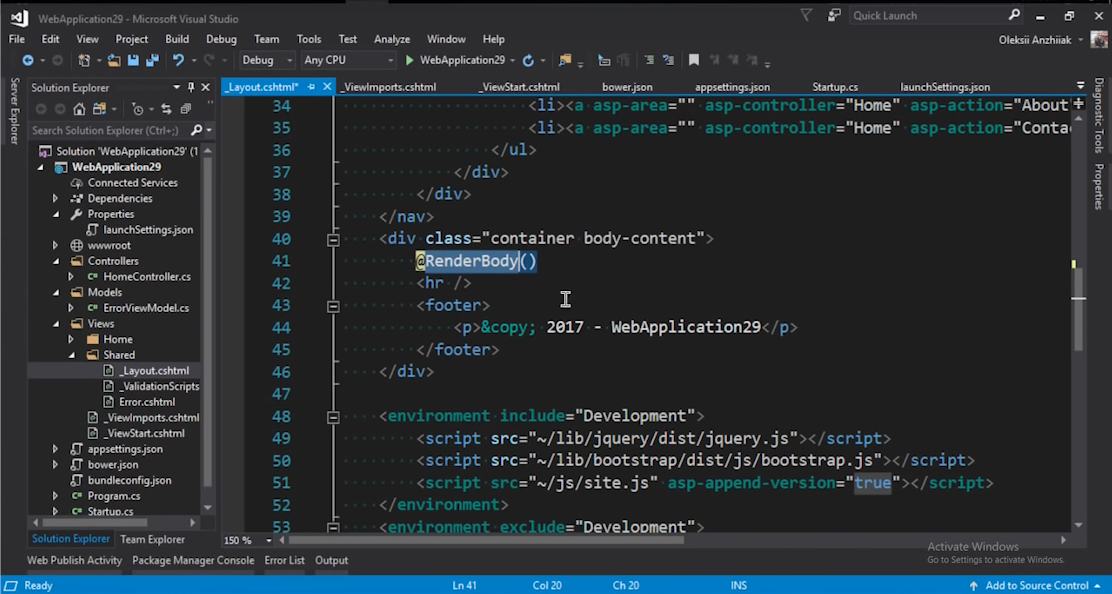Click the Save All icon
This screenshot has height=594, width=1112.
click(152, 61)
